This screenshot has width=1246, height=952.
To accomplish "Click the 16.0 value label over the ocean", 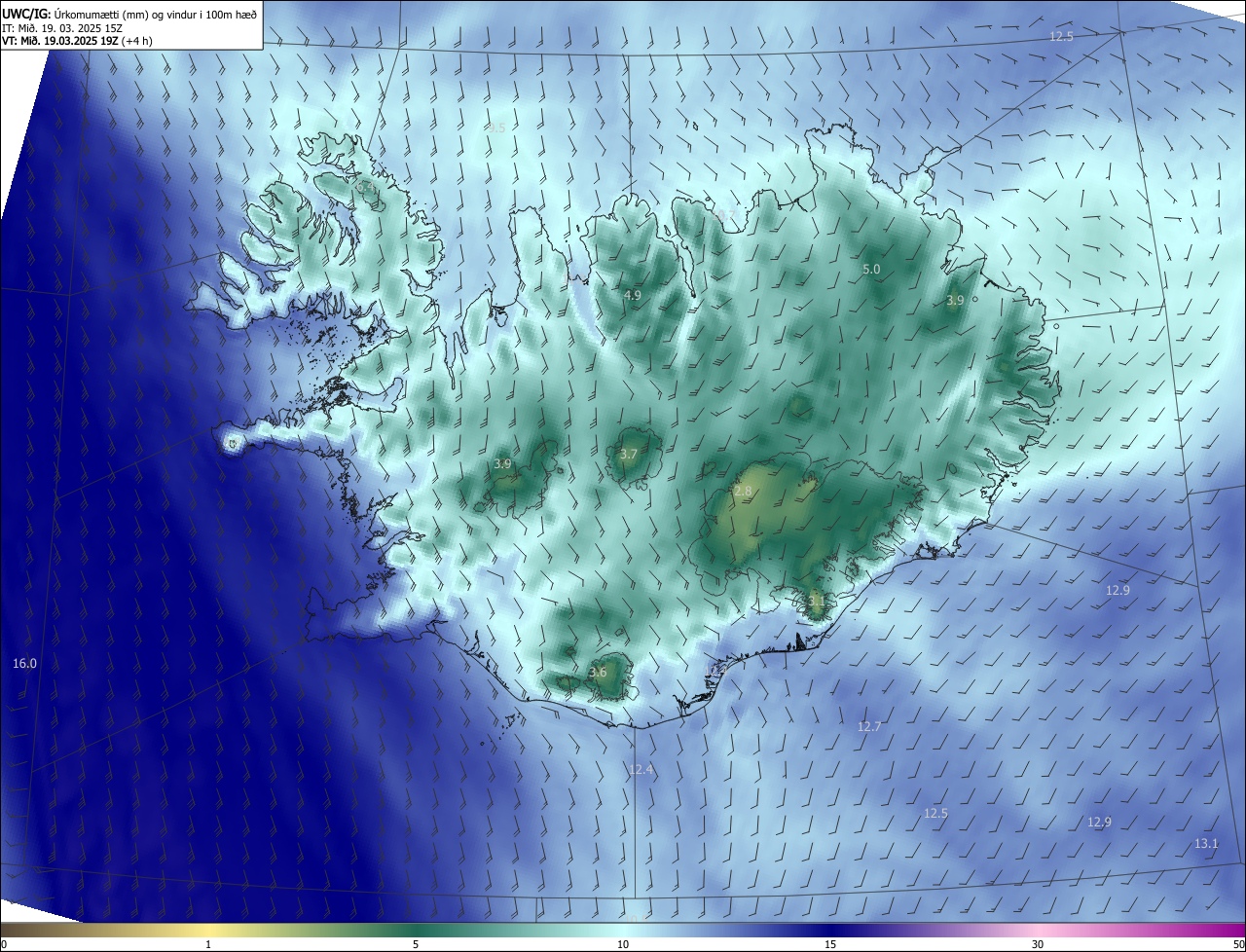I will (x=24, y=664).
